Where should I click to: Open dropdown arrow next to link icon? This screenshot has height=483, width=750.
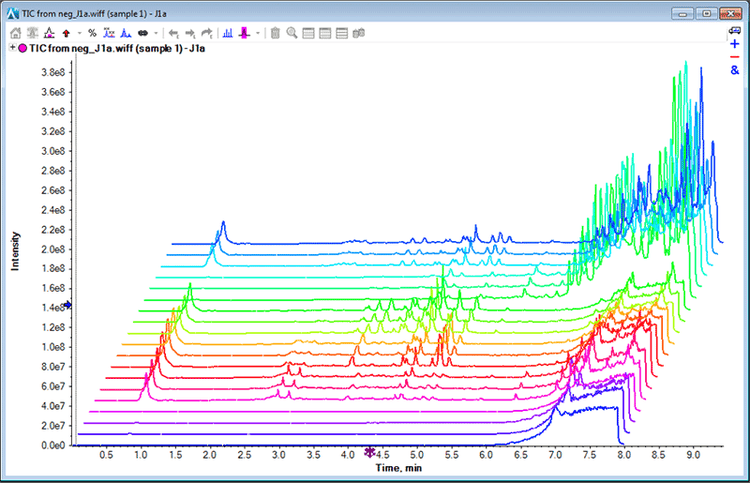[x=155, y=33]
